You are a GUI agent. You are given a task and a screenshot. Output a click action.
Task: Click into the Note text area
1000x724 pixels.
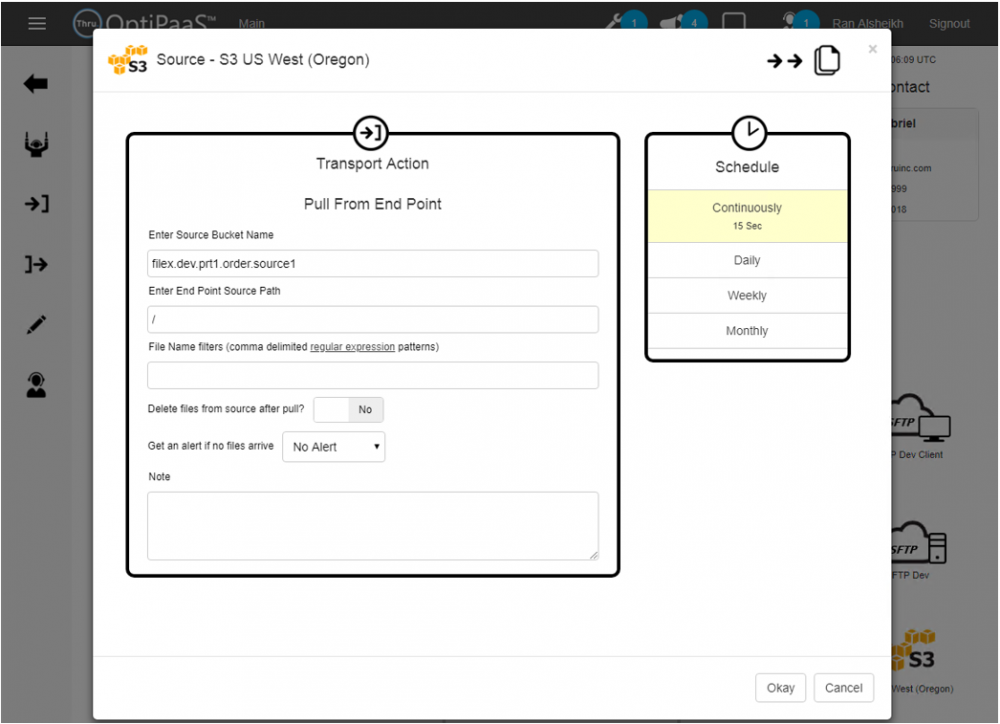(x=372, y=525)
